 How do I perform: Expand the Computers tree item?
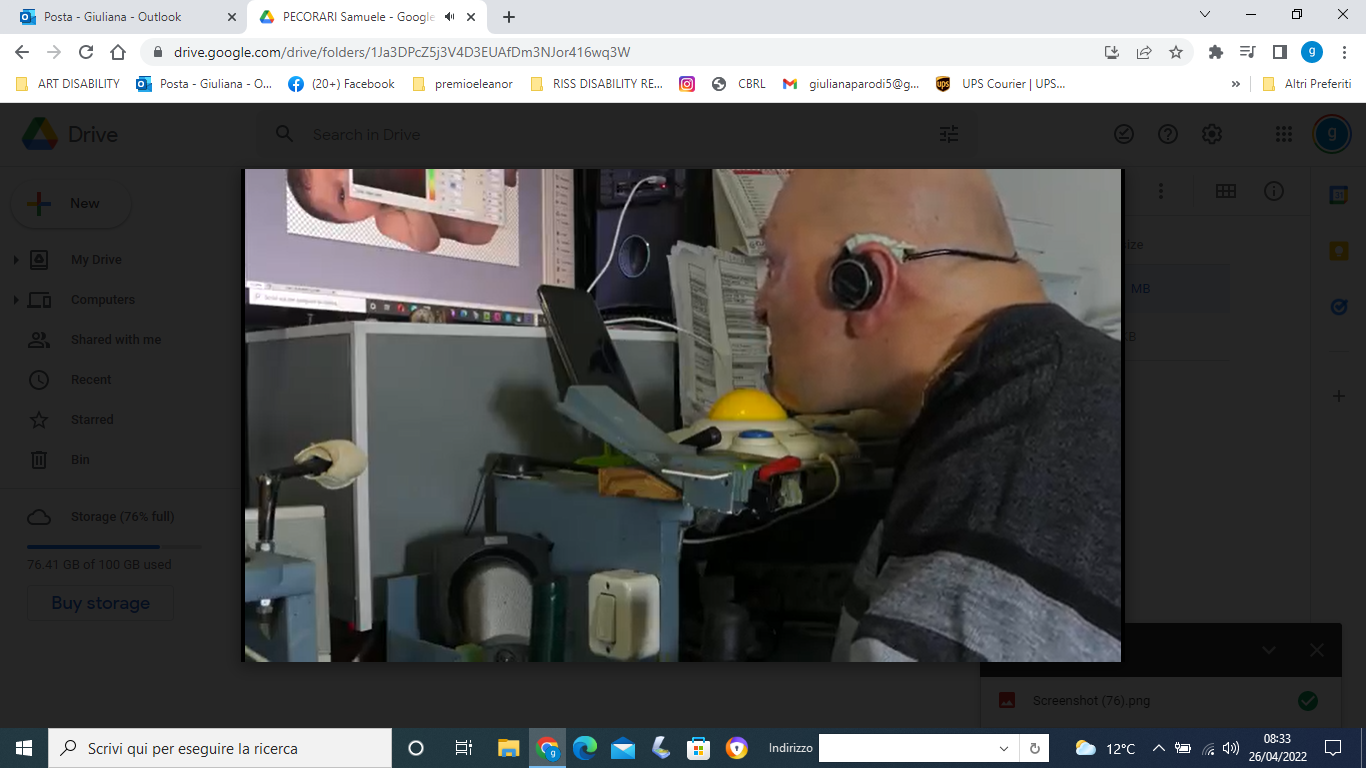pyautogui.click(x=16, y=300)
